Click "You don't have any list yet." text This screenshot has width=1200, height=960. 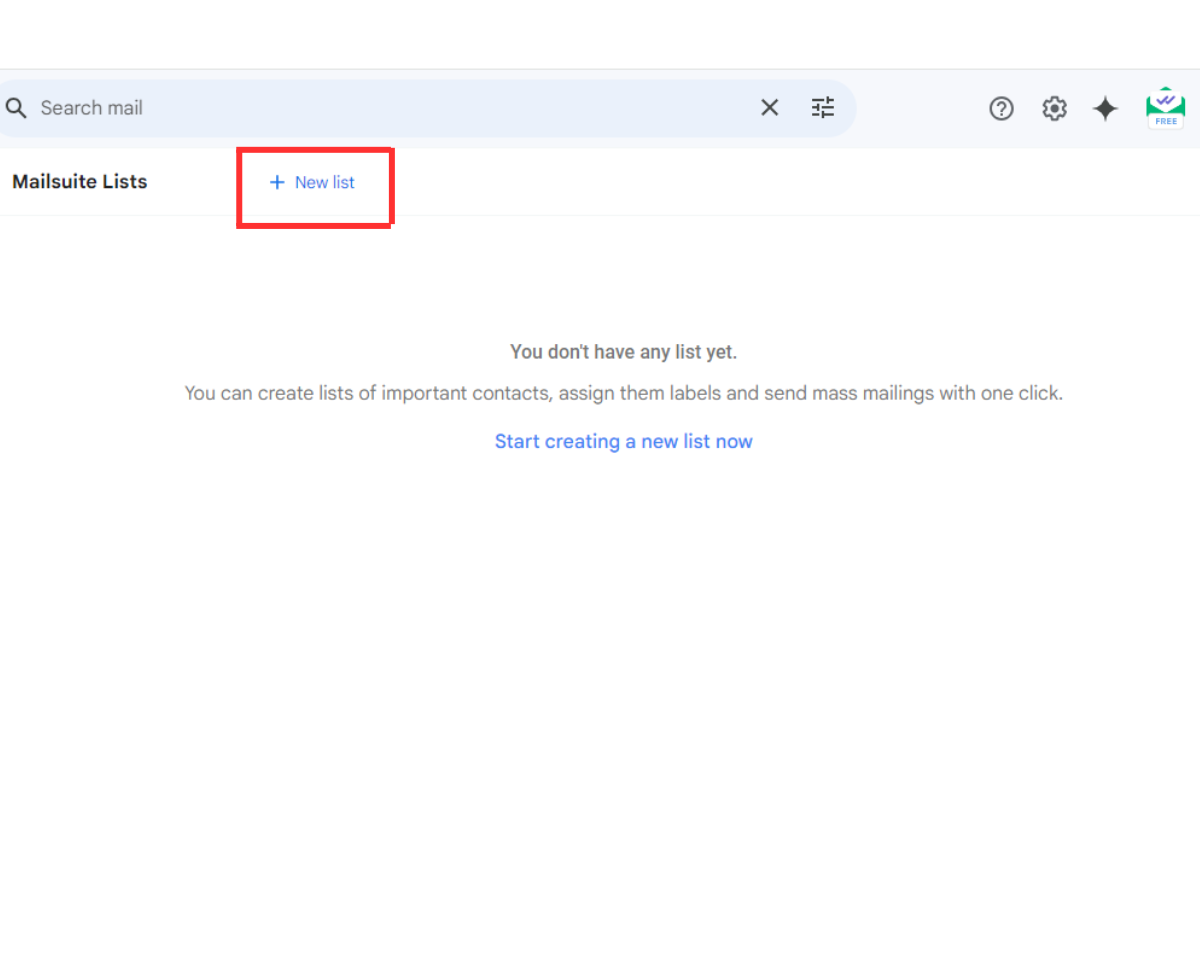pos(623,352)
